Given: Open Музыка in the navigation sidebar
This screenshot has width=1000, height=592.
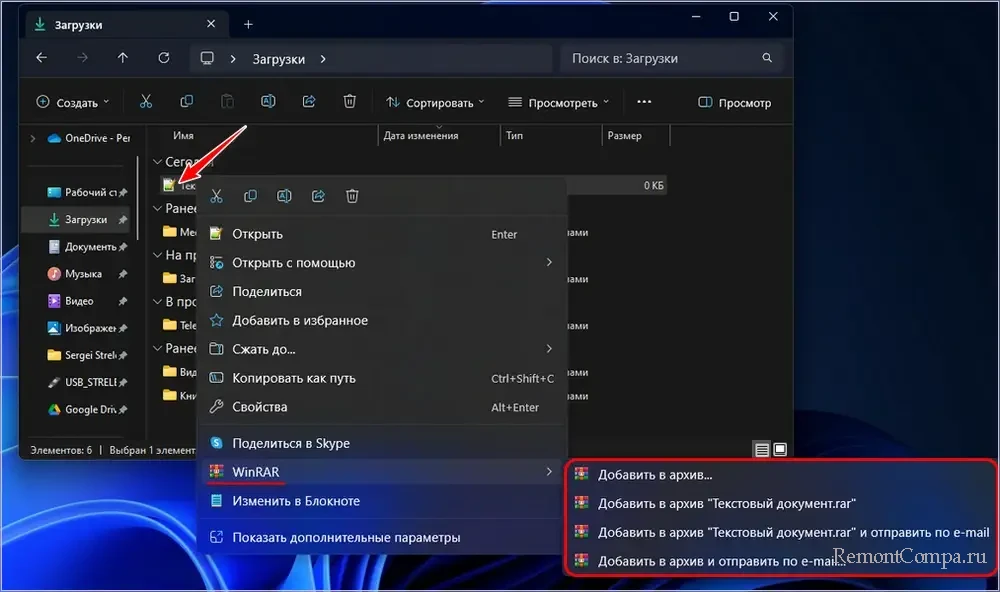Looking at the screenshot, I should (83, 274).
